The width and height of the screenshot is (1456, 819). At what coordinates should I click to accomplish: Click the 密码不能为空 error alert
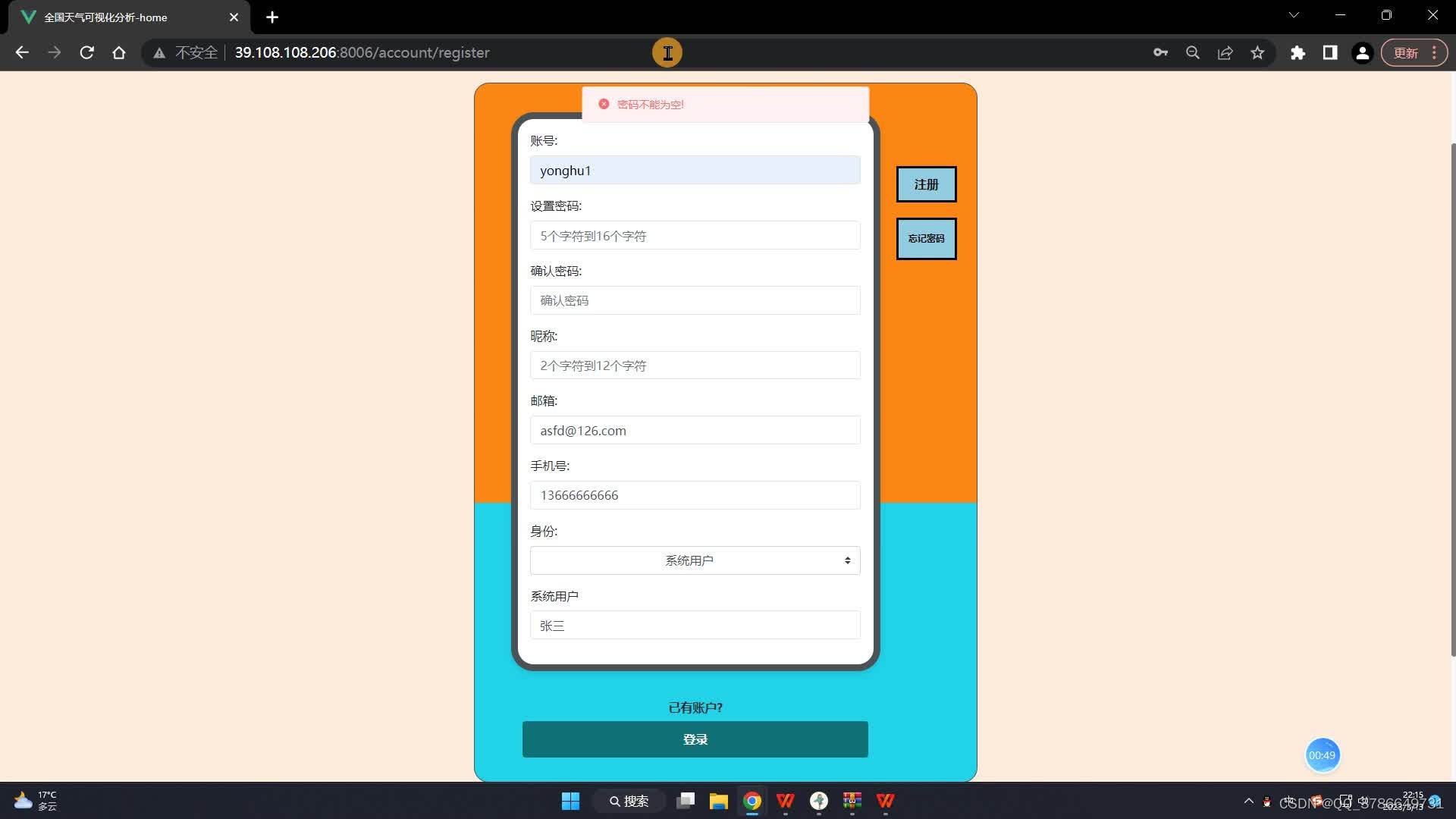(725, 105)
